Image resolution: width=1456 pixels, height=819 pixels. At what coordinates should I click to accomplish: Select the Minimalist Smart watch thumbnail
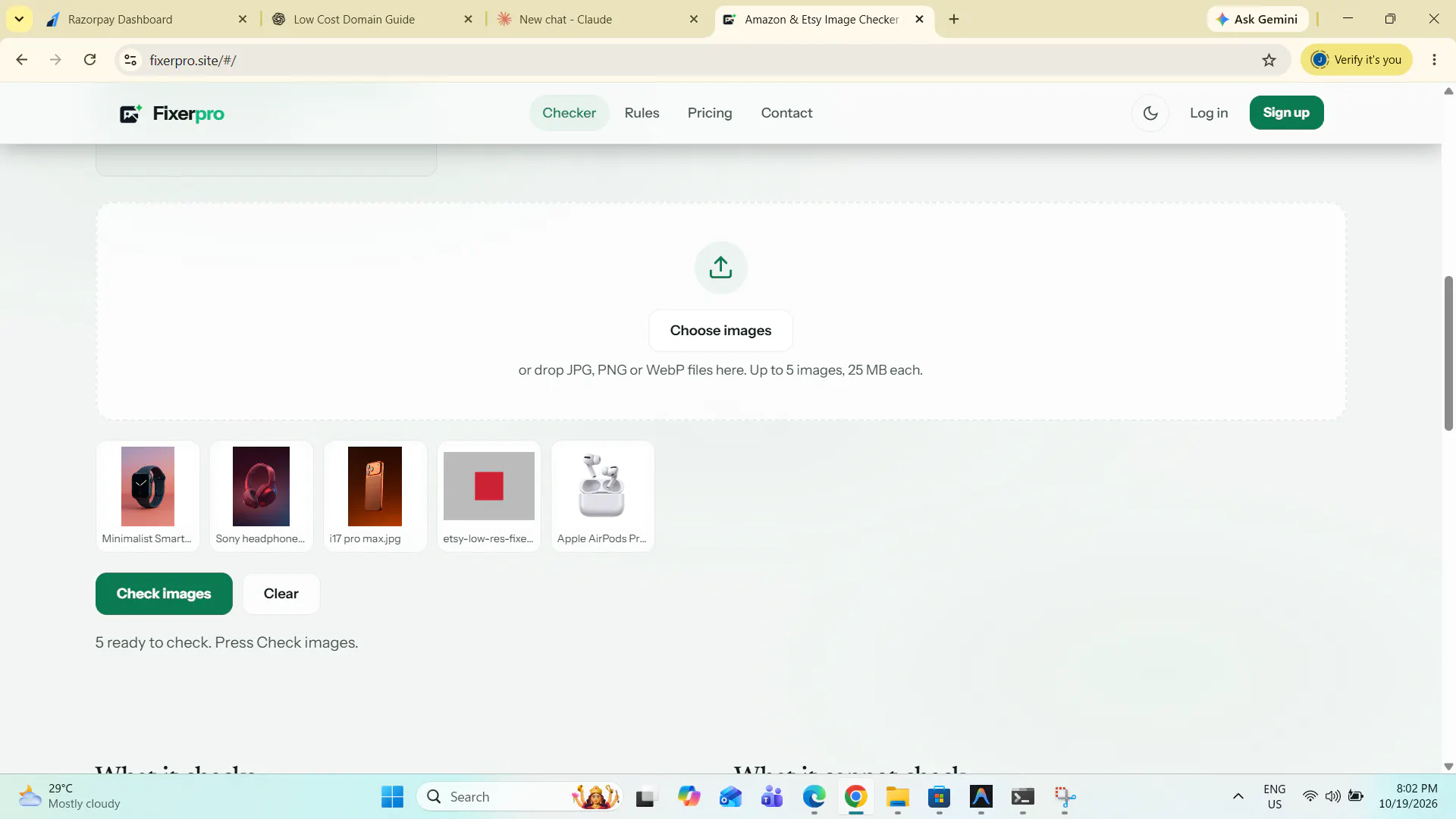(x=148, y=496)
